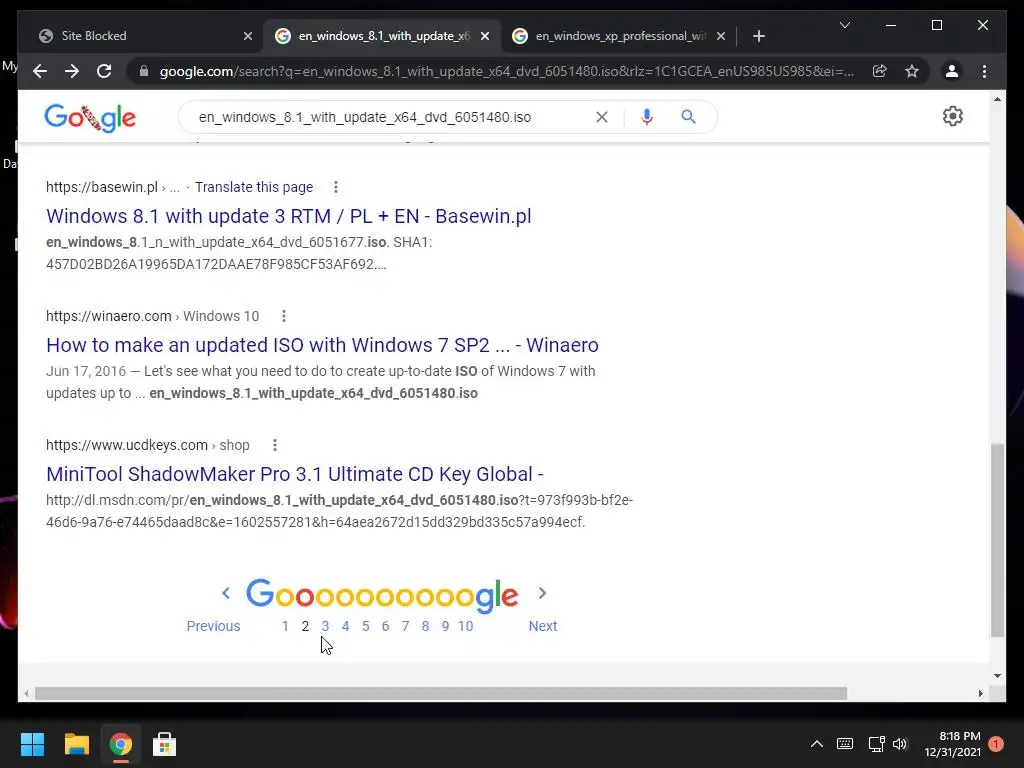Click Translate this page link
This screenshot has width=1024, height=768.
pyautogui.click(x=254, y=187)
